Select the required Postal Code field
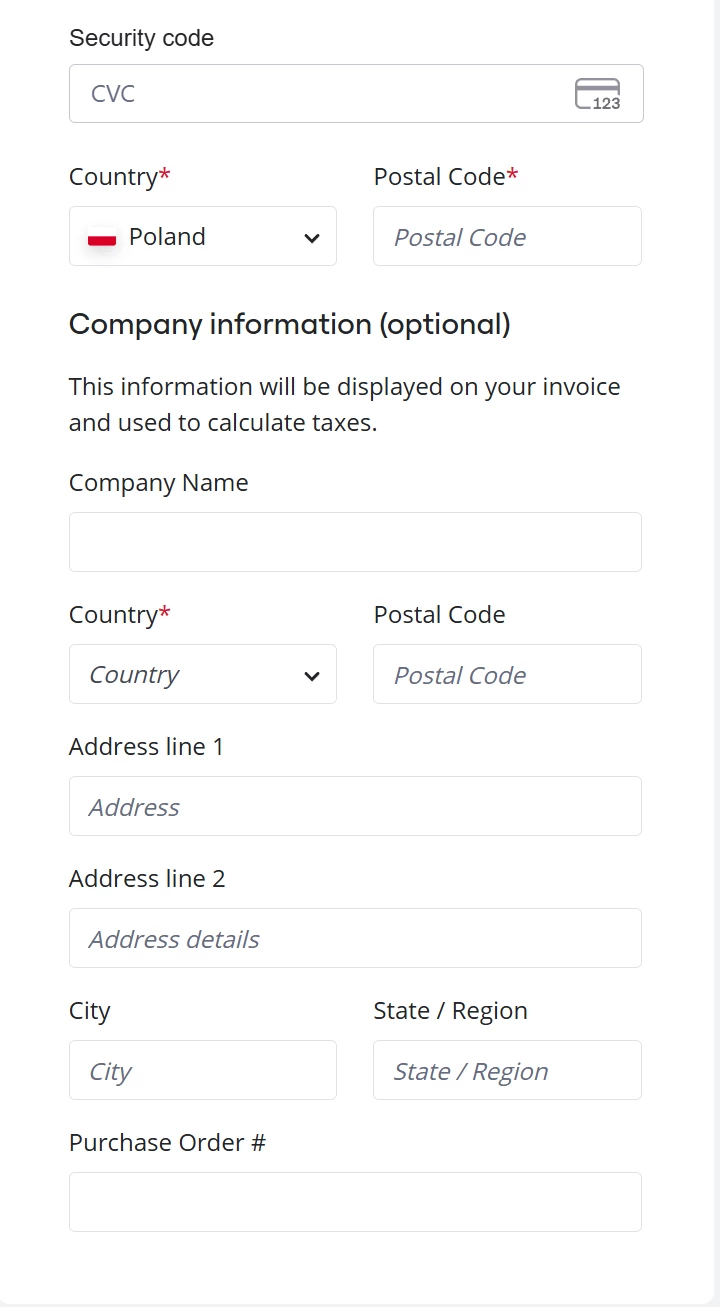 coord(507,236)
